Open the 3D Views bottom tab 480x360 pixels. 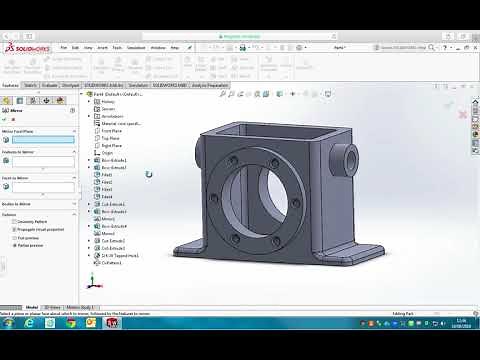(52, 307)
